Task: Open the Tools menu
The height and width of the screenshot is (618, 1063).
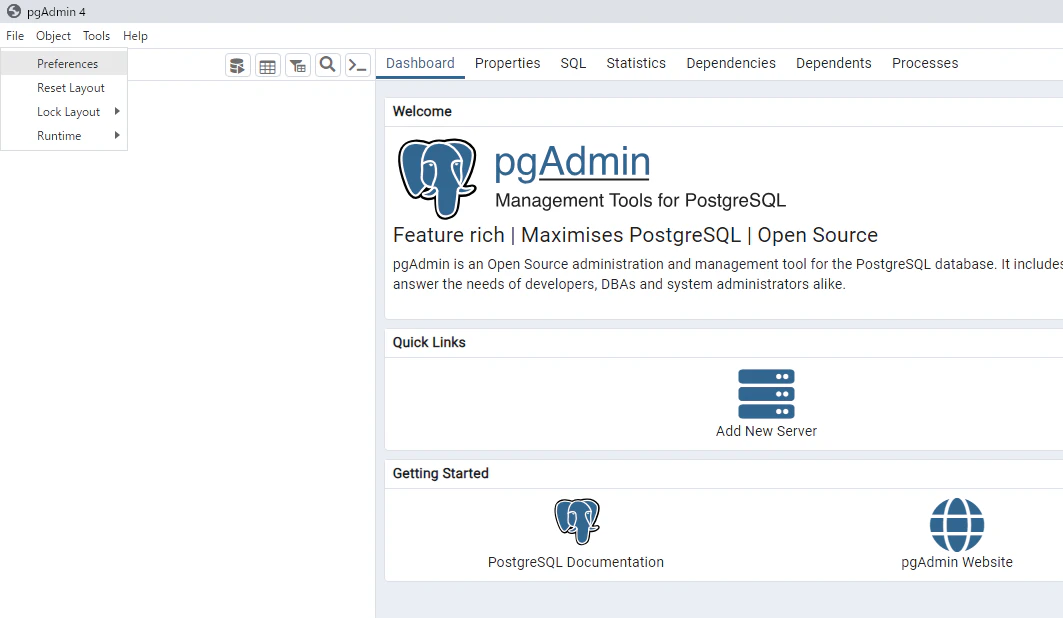Action: click(96, 36)
